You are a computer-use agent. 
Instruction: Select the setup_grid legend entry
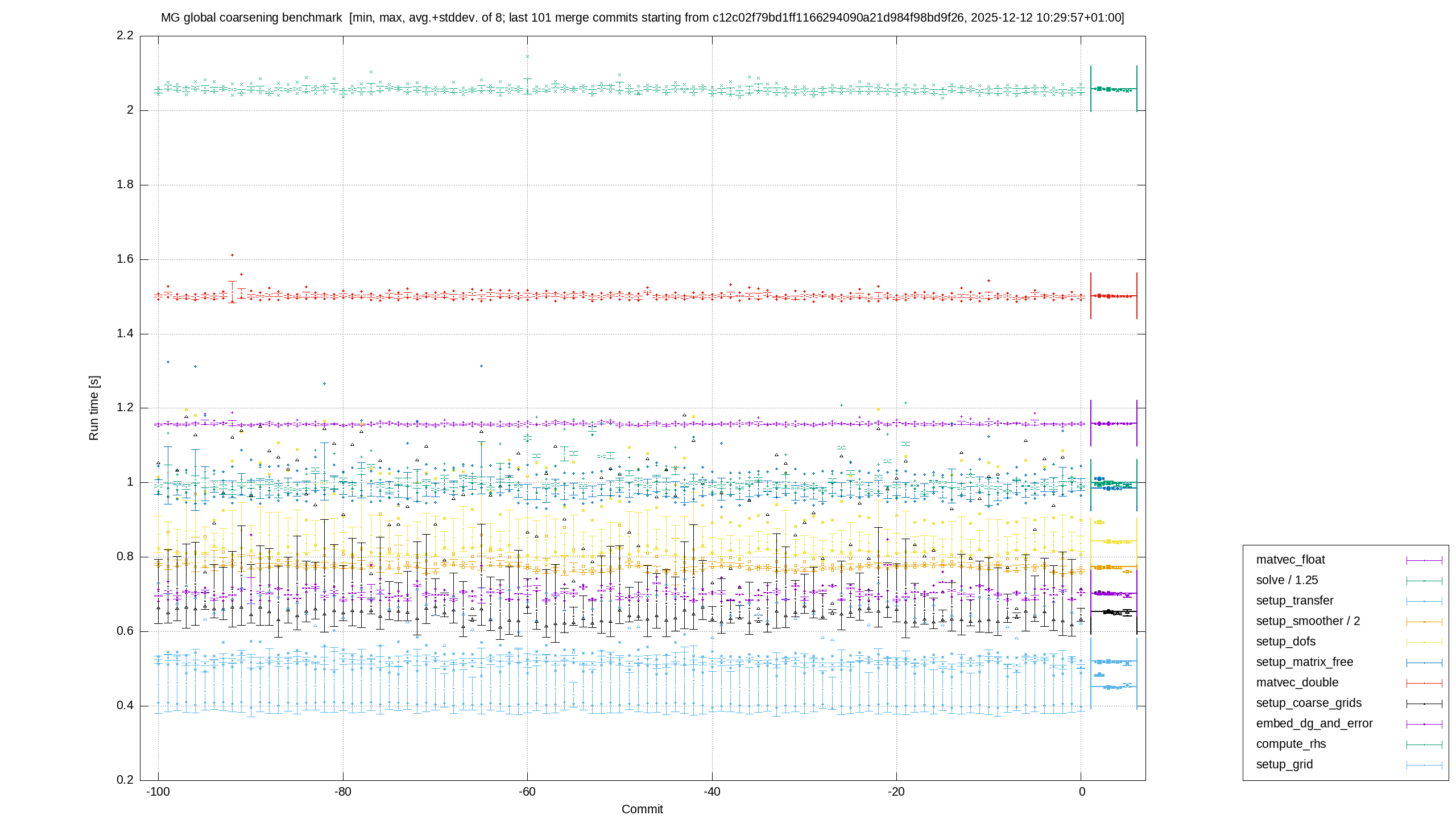click(1284, 764)
